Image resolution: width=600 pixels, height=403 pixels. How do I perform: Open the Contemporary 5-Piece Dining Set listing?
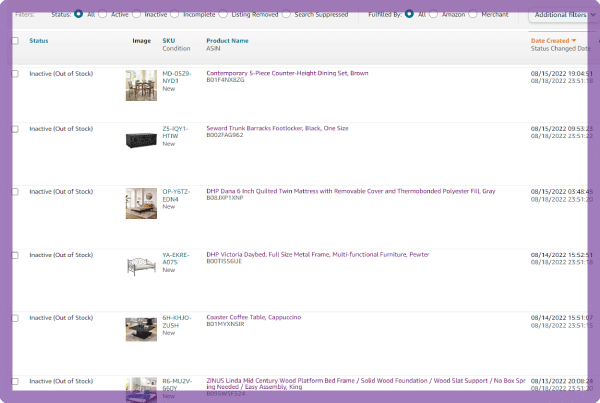click(287, 73)
